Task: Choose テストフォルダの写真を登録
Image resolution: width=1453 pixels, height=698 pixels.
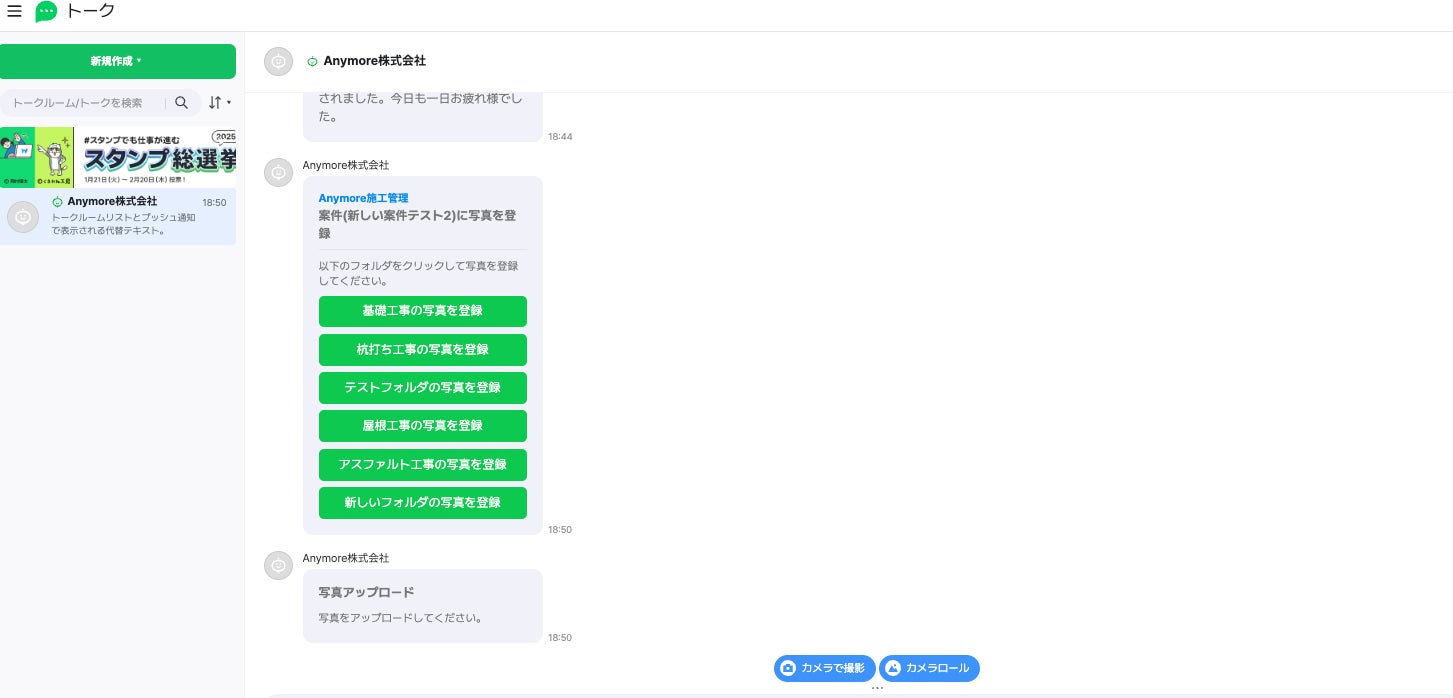Action: [423, 388]
